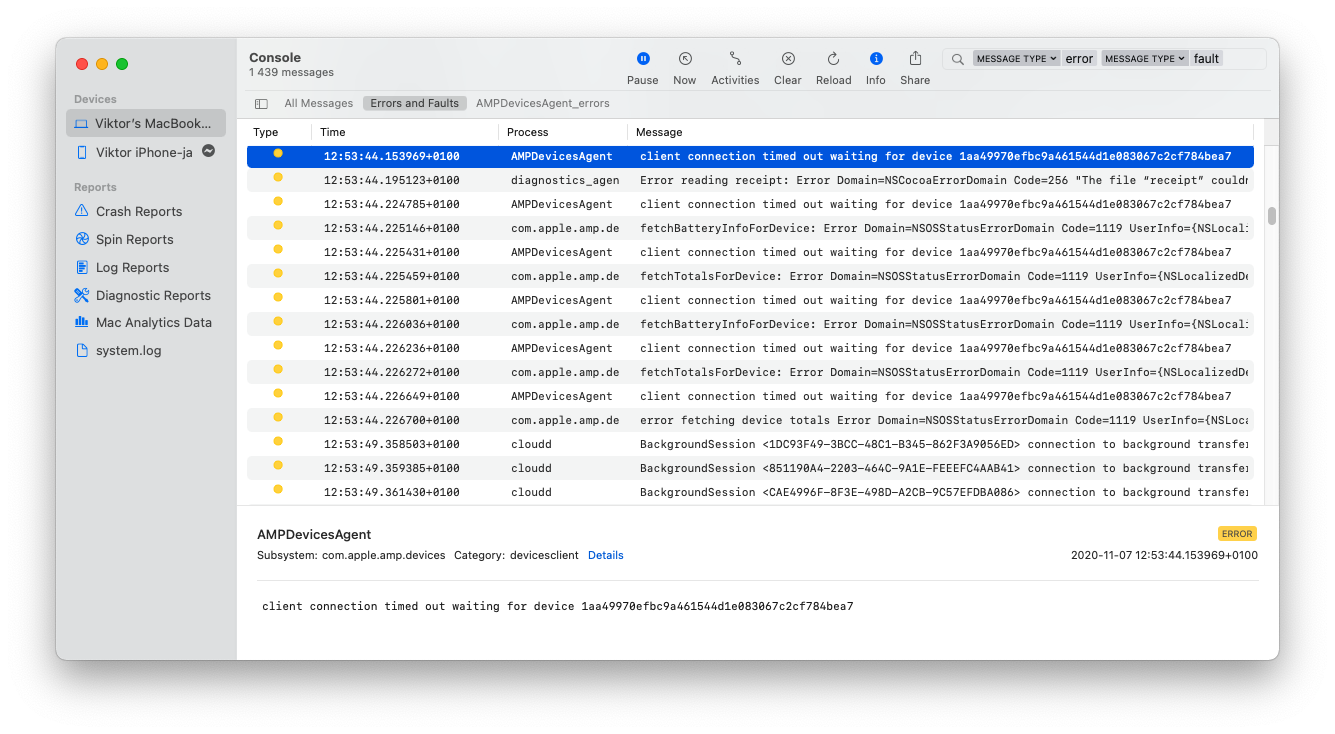Select the 'error fetching device totals' row
This screenshot has height=734, width=1335.
pyautogui.click(x=750, y=420)
